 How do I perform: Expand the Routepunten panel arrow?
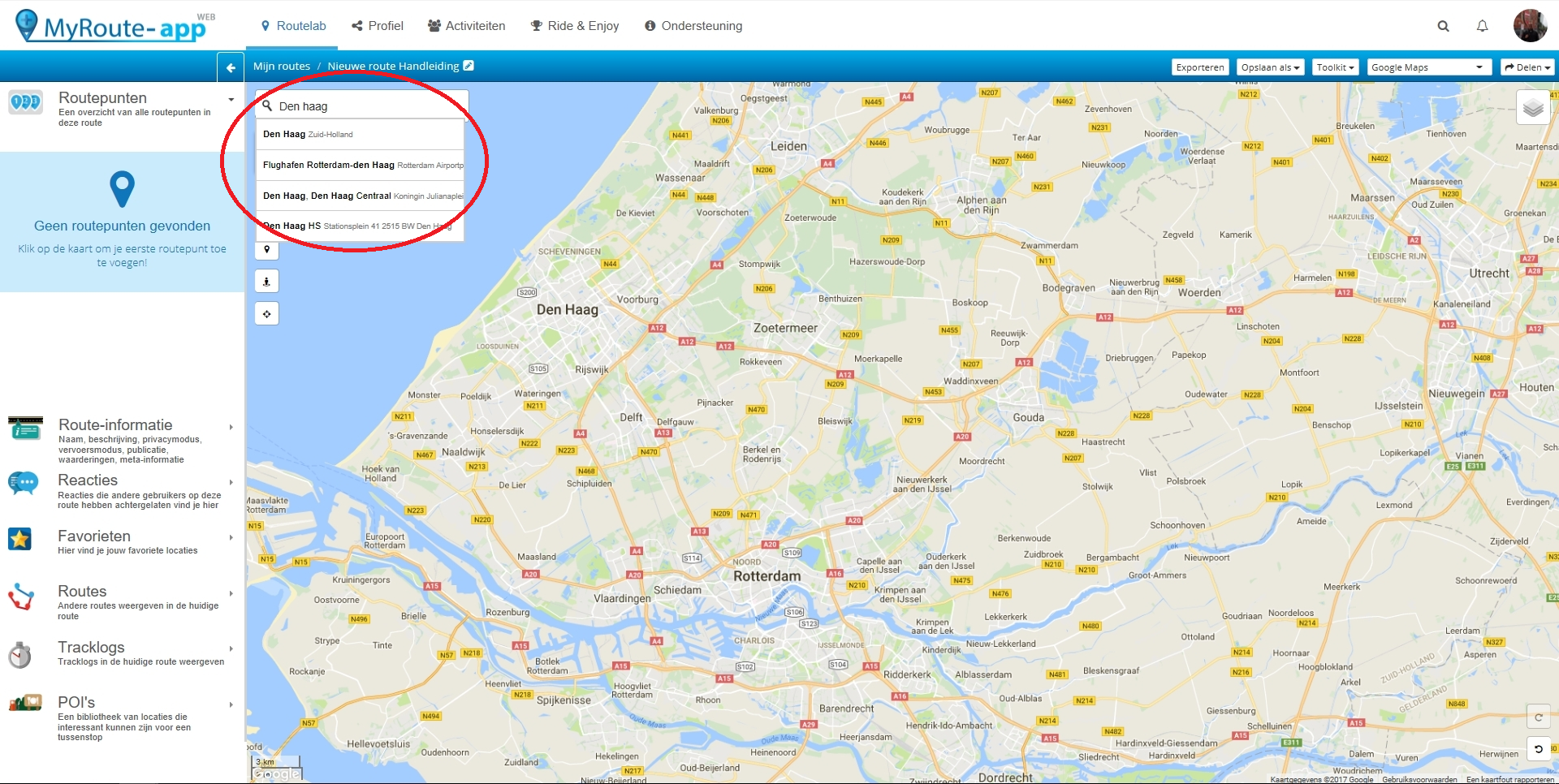(x=231, y=100)
